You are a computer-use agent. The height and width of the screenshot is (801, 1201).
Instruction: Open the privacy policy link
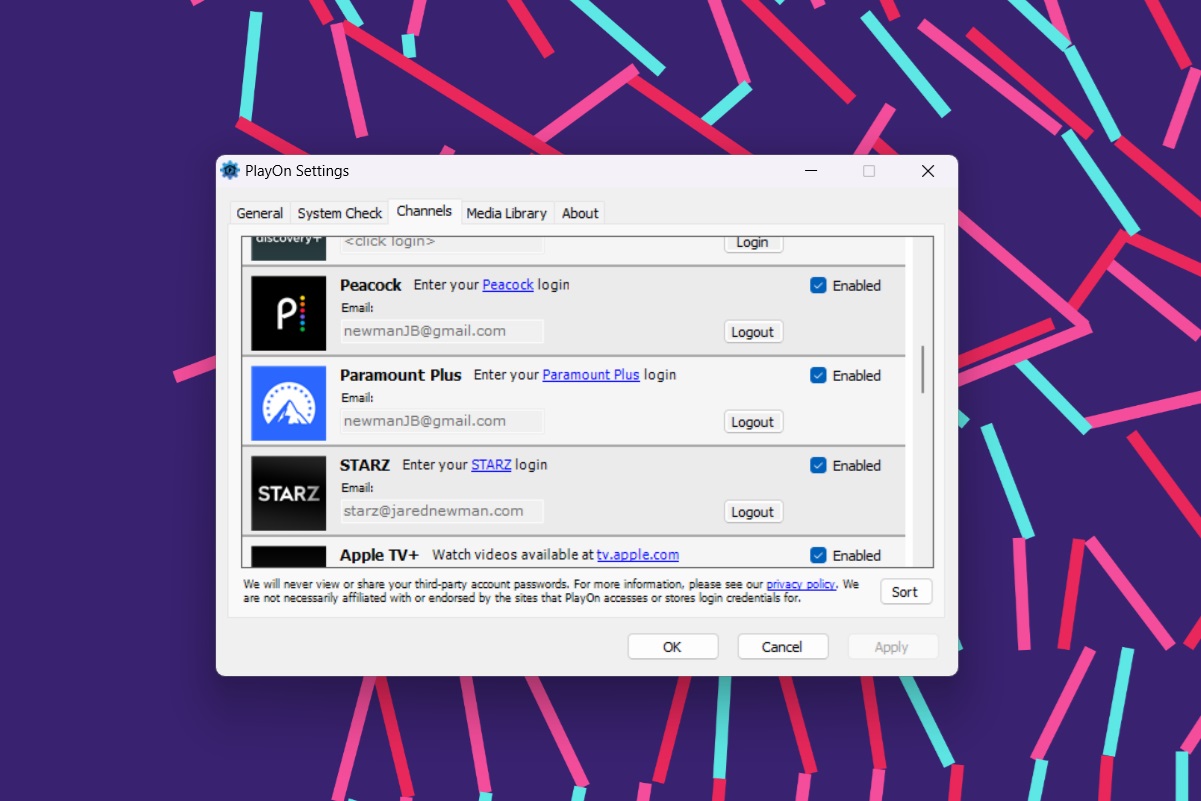pyautogui.click(x=803, y=584)
